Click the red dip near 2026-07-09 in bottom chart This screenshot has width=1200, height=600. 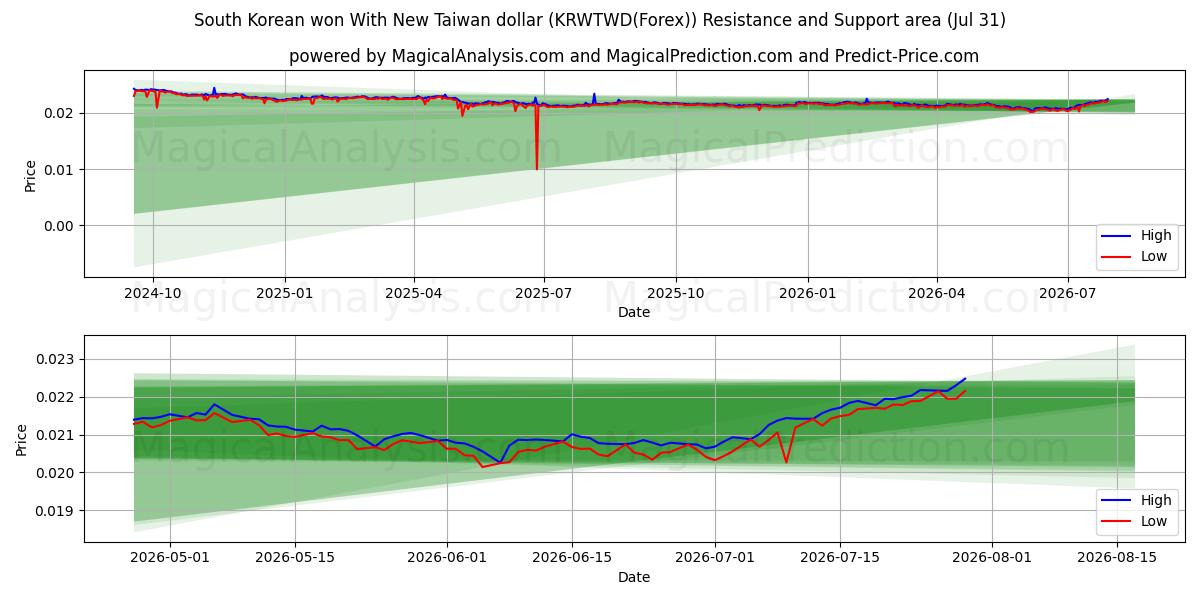coord(786,461)
